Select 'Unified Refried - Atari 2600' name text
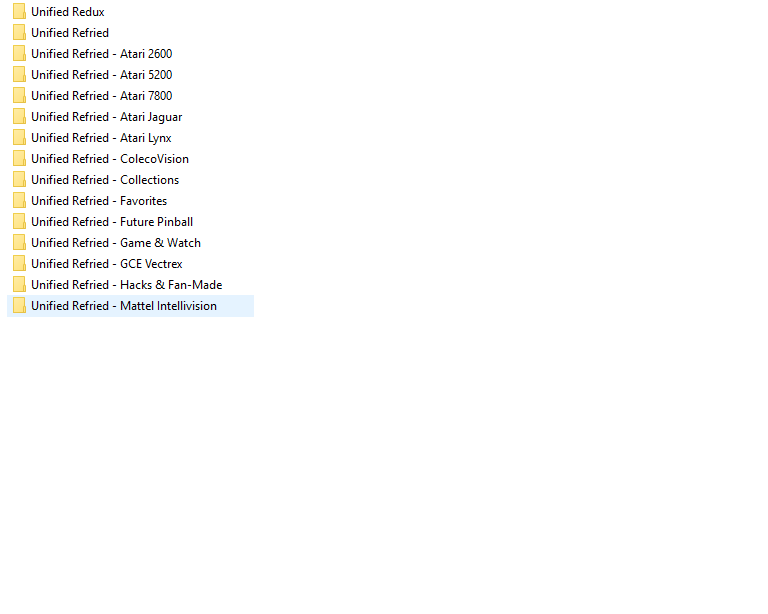Image resolution: width=768 pixels, height=614 pixels. pyautogui.click(x=101, y=54)
